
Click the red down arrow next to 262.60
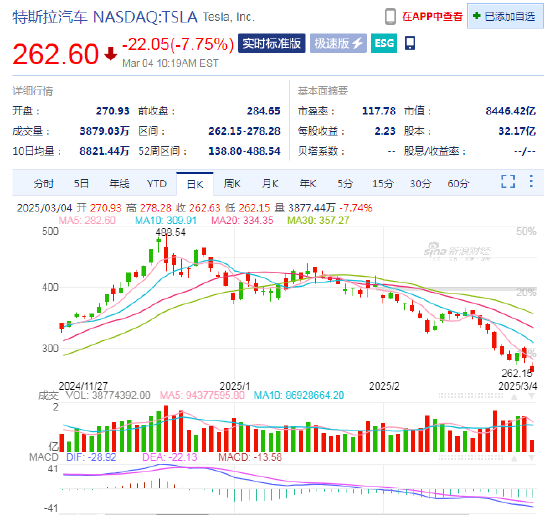coord(110,54)
